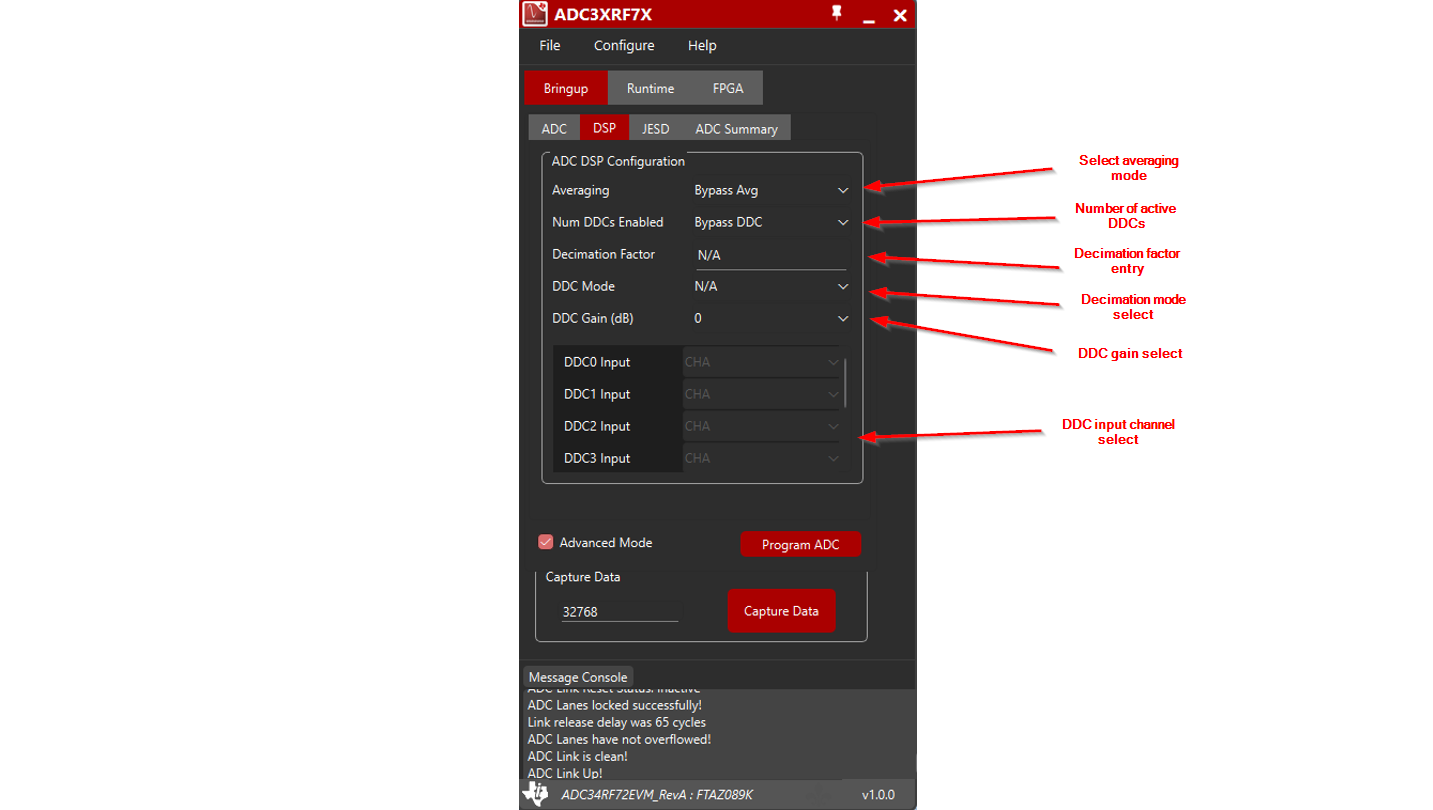Image resolution: width=1433 pixels, height=810 pixels.
Task: Open the ADC Summary tab
Action: [736, 128]
